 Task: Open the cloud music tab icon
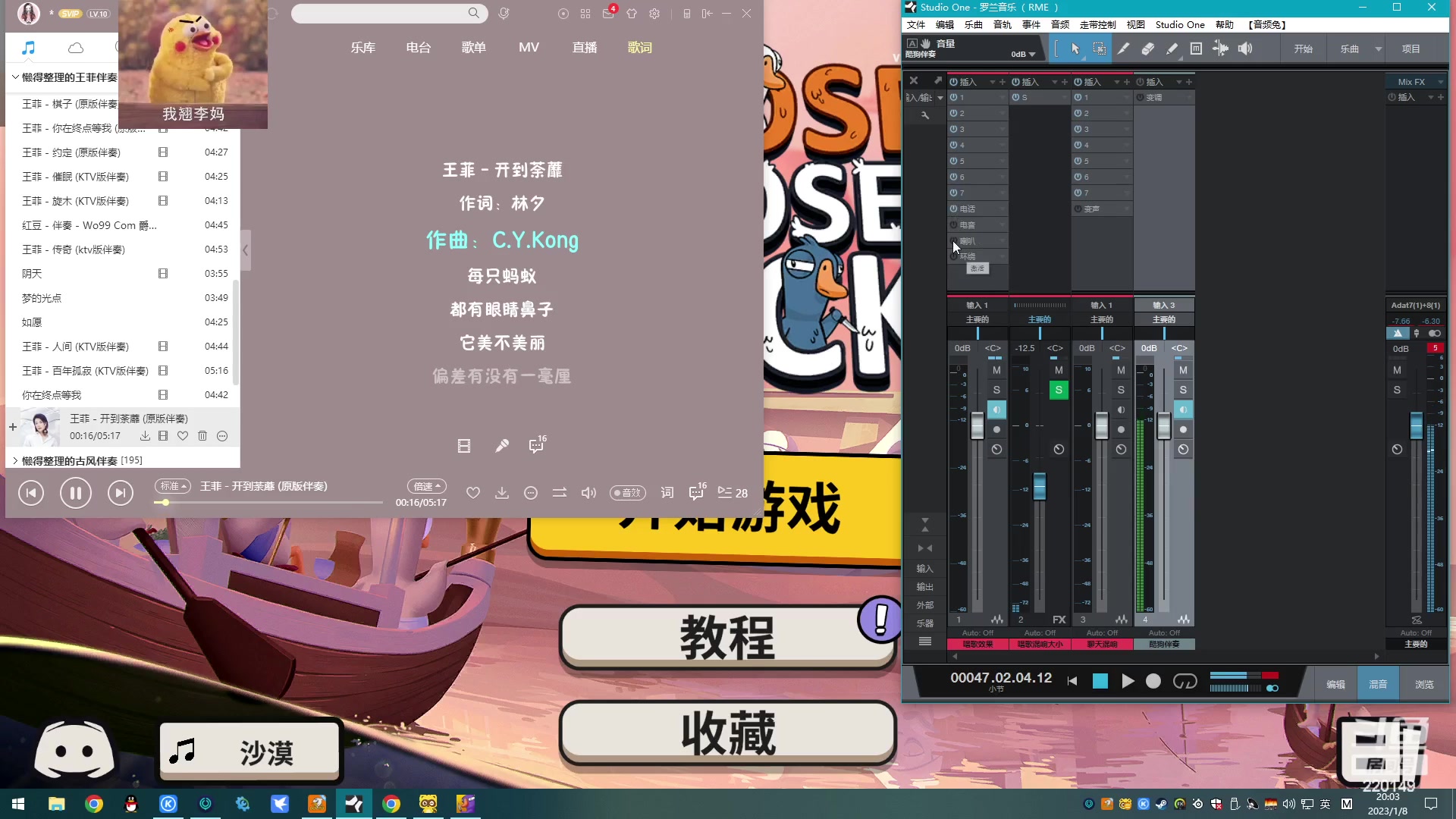coord(76,48)
